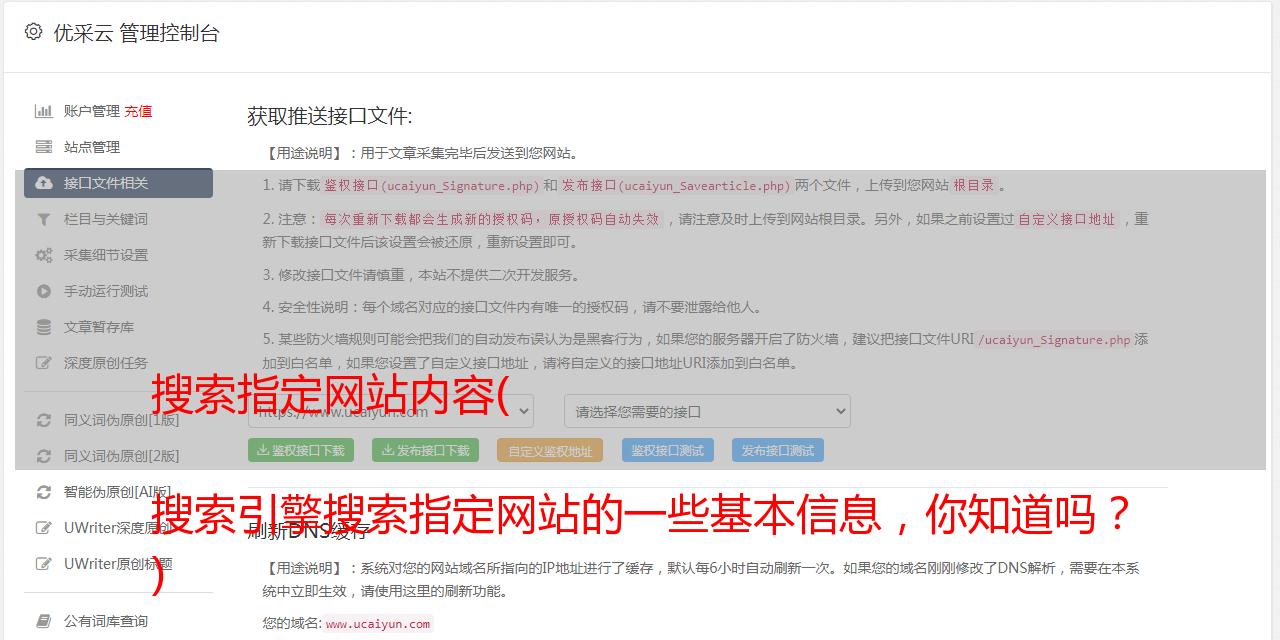Click green 鉴权接口下载 button

click(301, 450)
